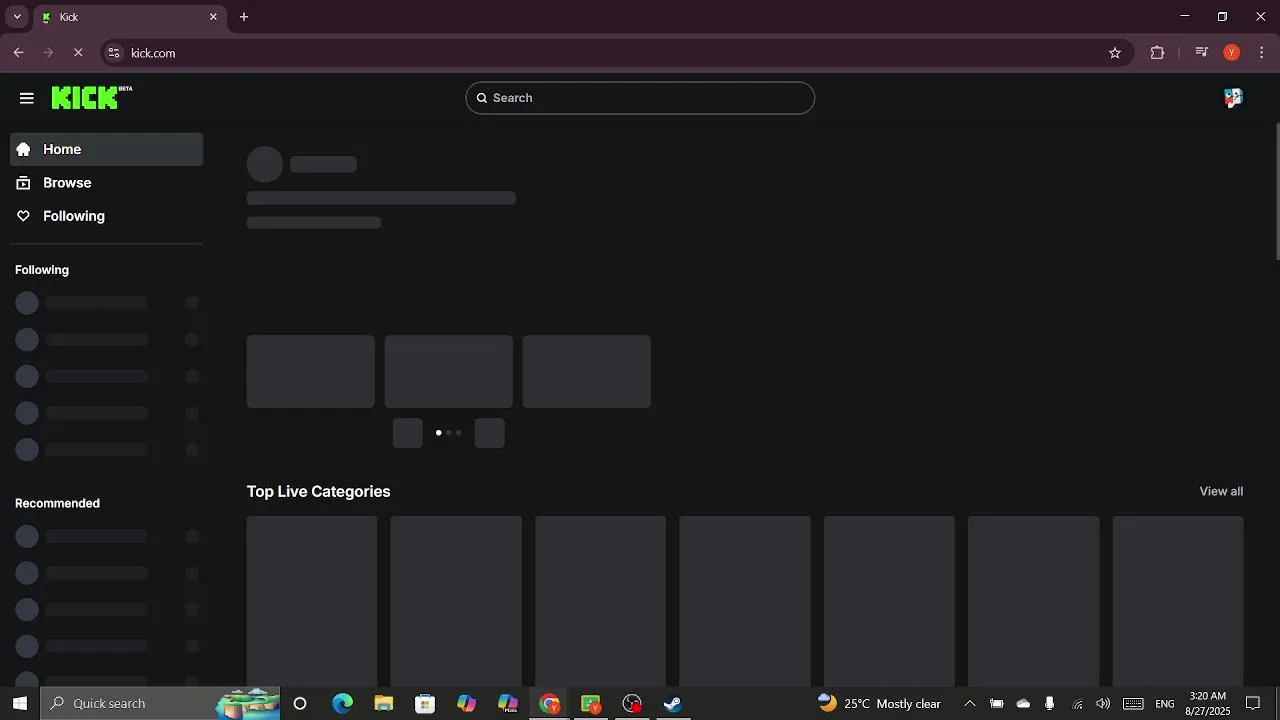This screenshot has height=720, width=1280.
Task: Open the Windows Start menu
Action: click(x=20, y=703)
